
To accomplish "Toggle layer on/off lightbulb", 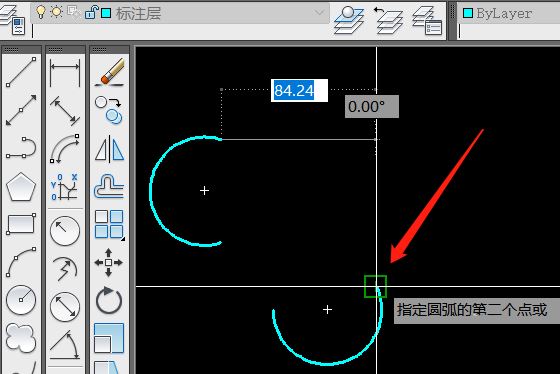I will pos(41,12).
